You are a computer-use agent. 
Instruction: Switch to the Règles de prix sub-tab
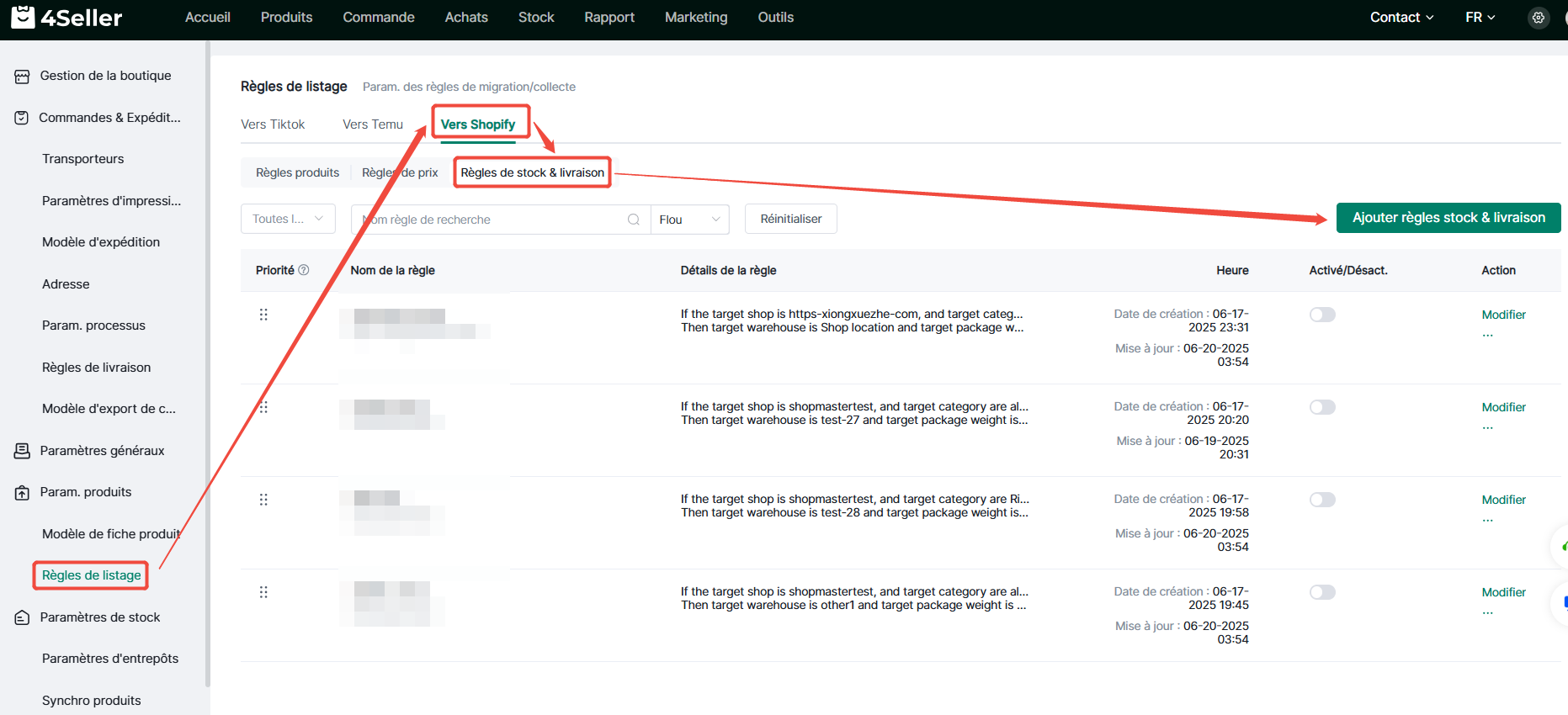point(400,172)
